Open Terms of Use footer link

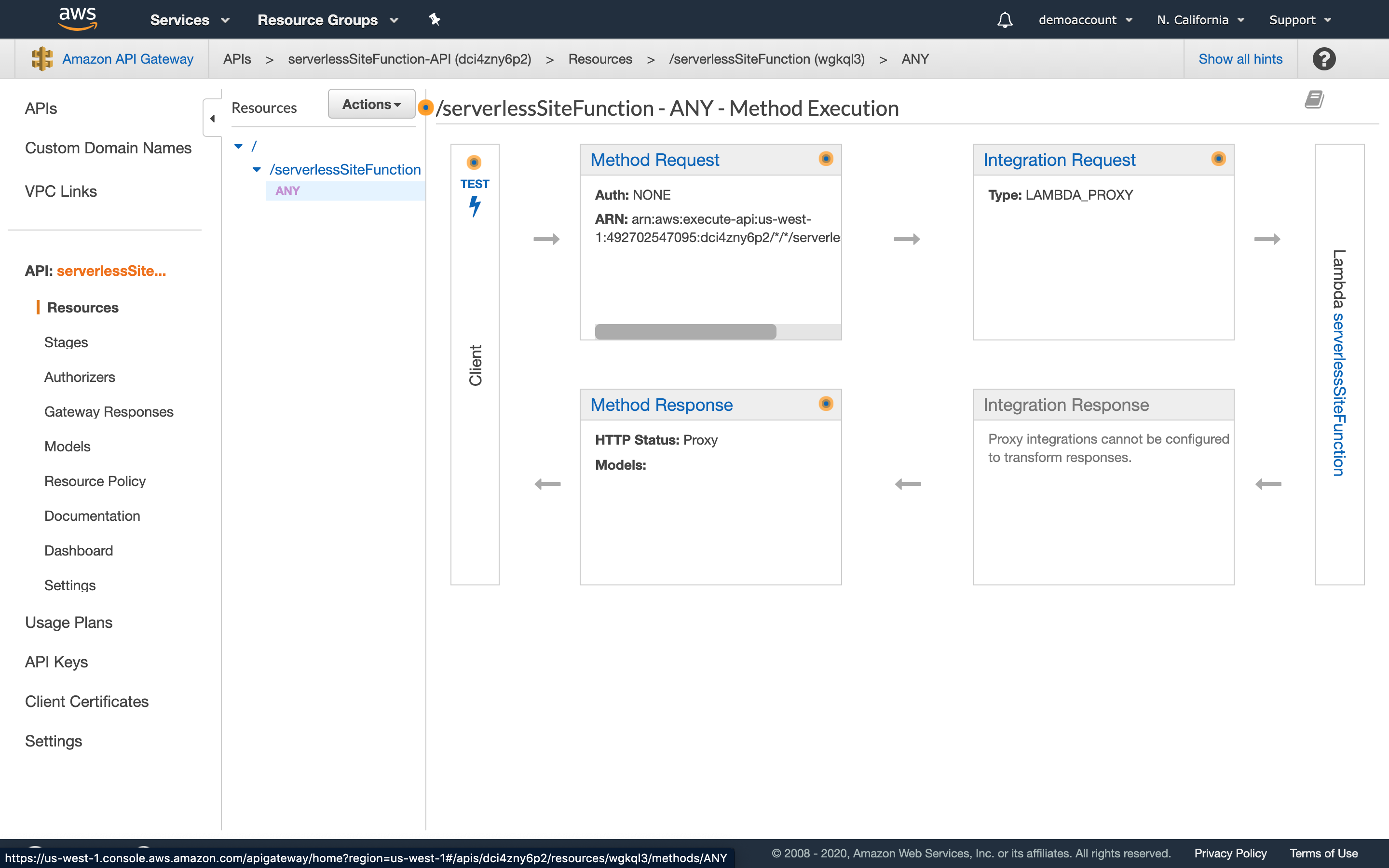(1323, 853)
